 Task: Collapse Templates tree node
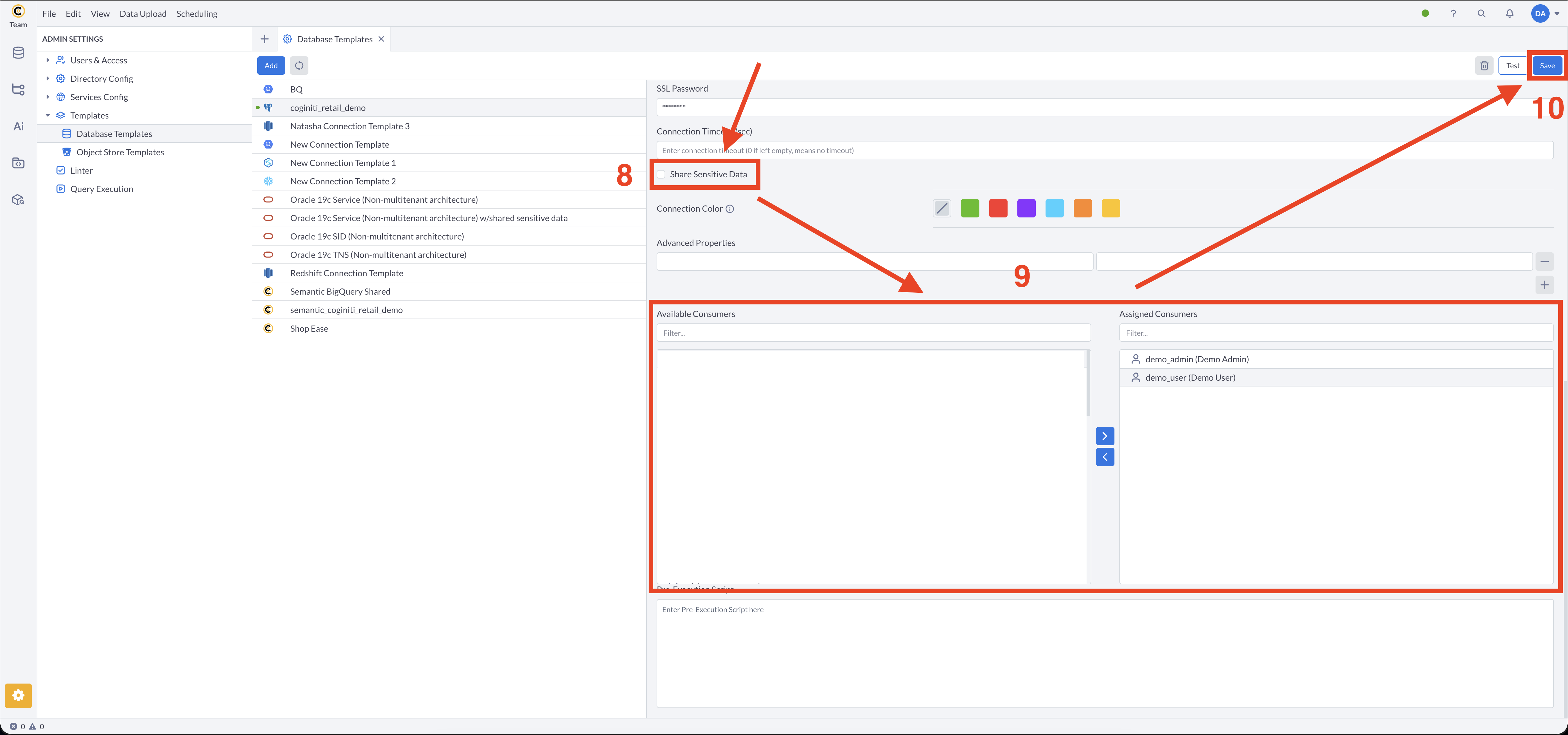coord(47,115)
